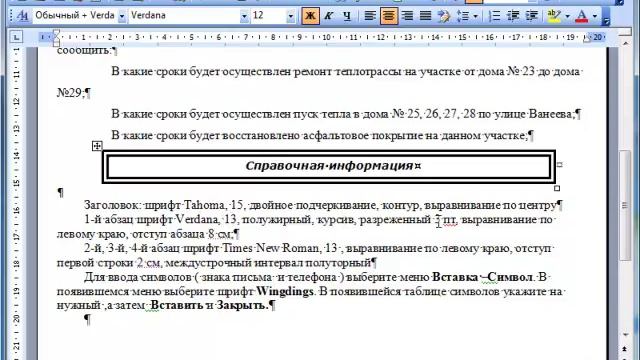This screenshot has height=360, width=640.
Task: Click the bold word Вставить
Action: (177, 305)
